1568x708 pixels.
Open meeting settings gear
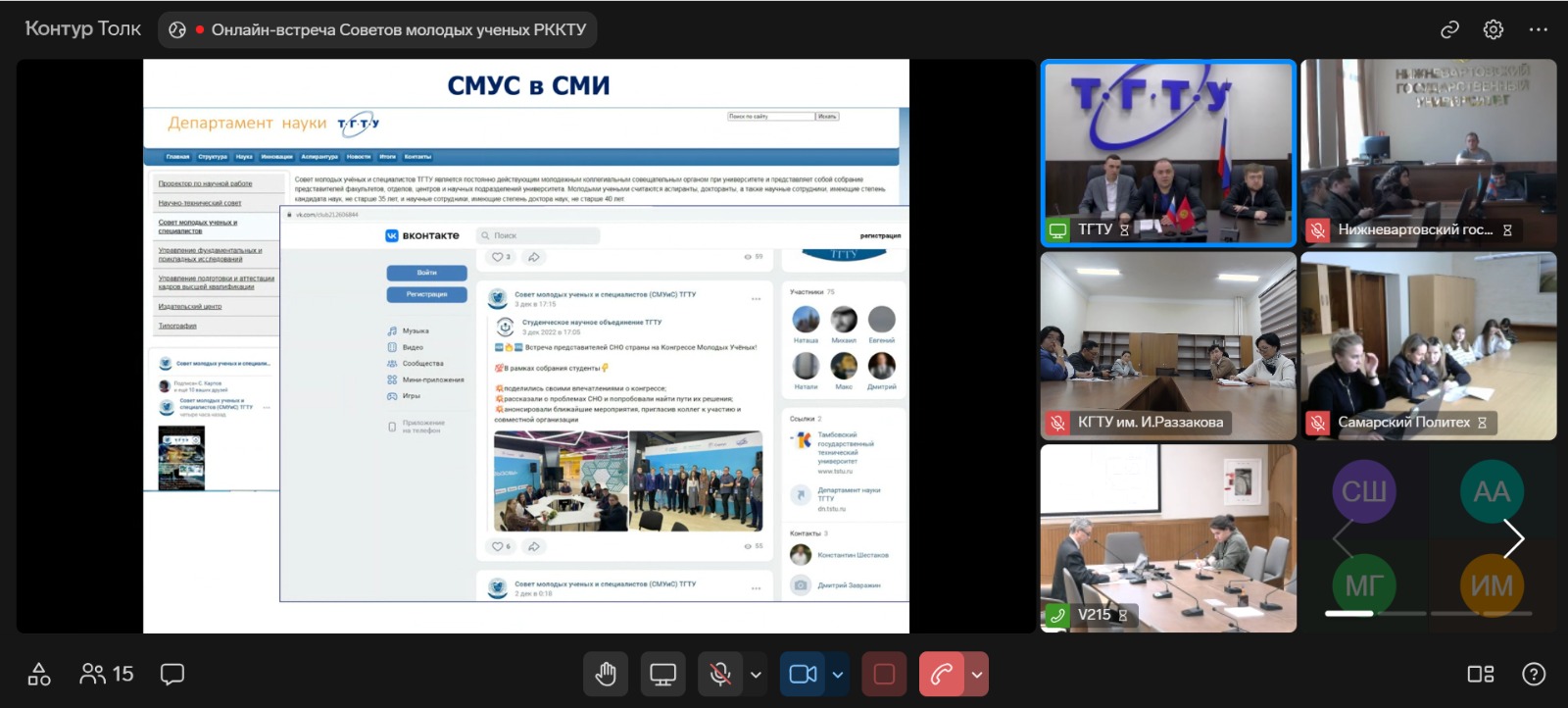pos(1493,29)
